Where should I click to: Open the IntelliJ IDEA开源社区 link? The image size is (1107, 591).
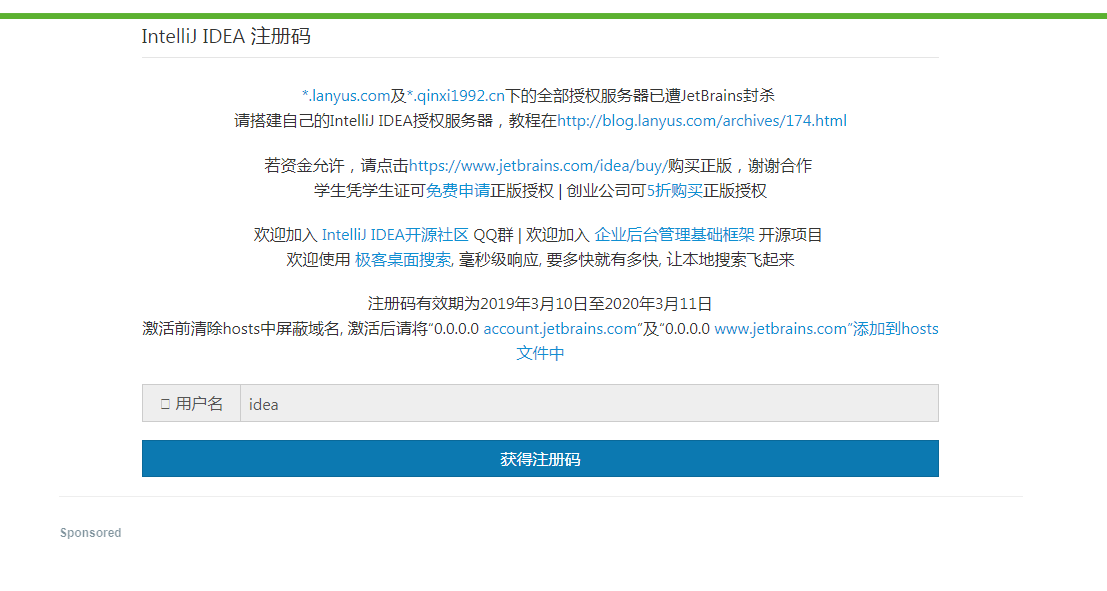[395, 235]
